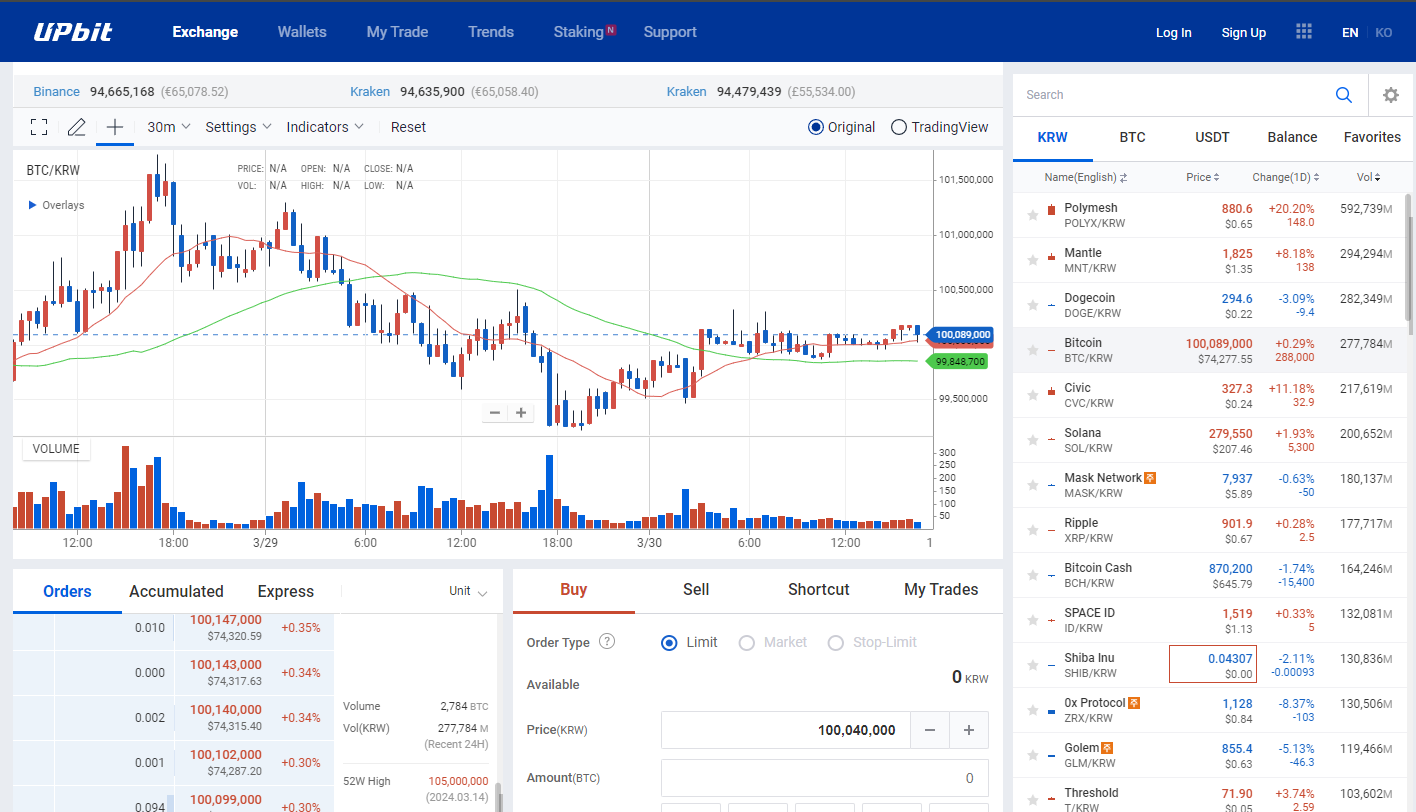Open the Wallets menu
The image size is (1416, 812).
pos(301,31)
